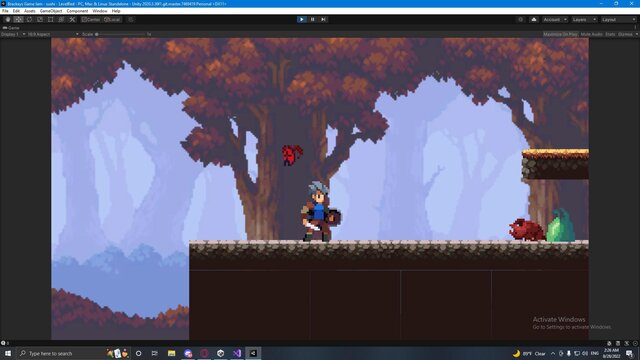Click the player character in the game view

(321, 211)
